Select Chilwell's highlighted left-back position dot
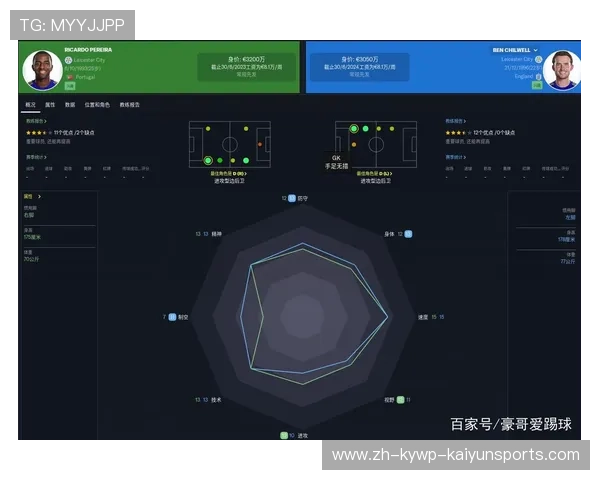This screenshot has width=600, height=480. point(354,129)
